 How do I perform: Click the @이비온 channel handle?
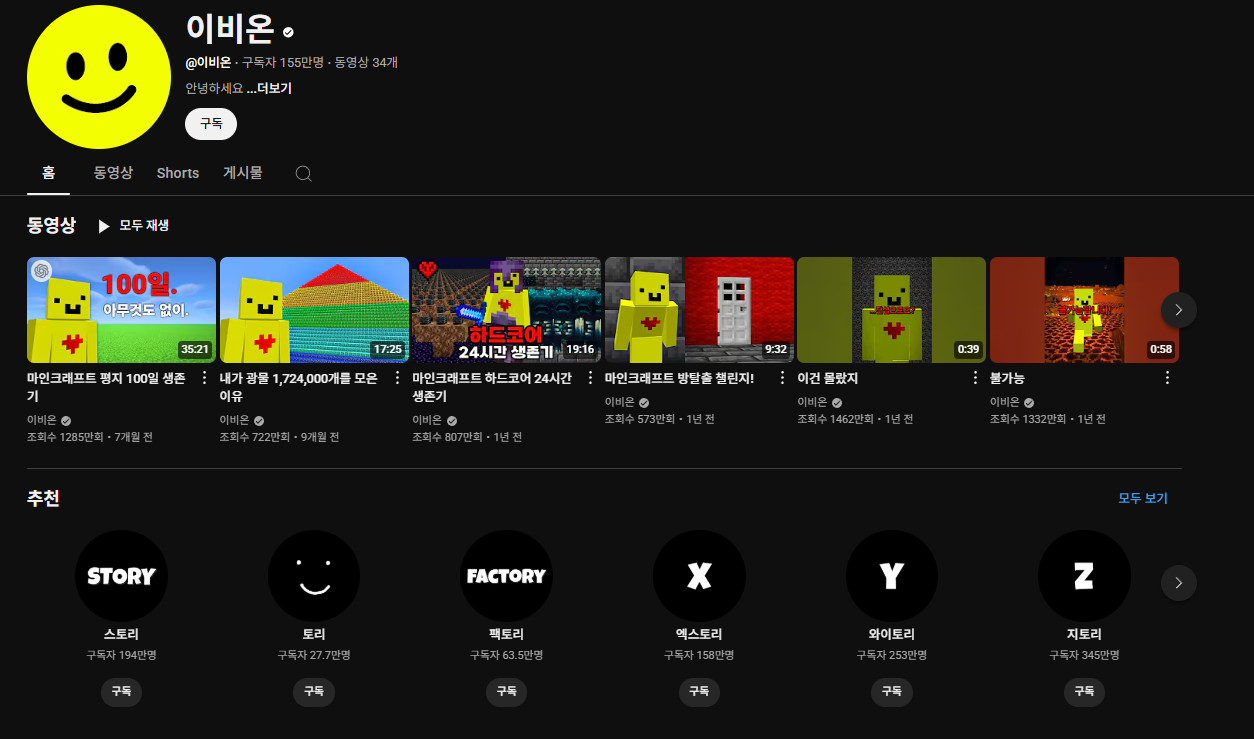208,62
